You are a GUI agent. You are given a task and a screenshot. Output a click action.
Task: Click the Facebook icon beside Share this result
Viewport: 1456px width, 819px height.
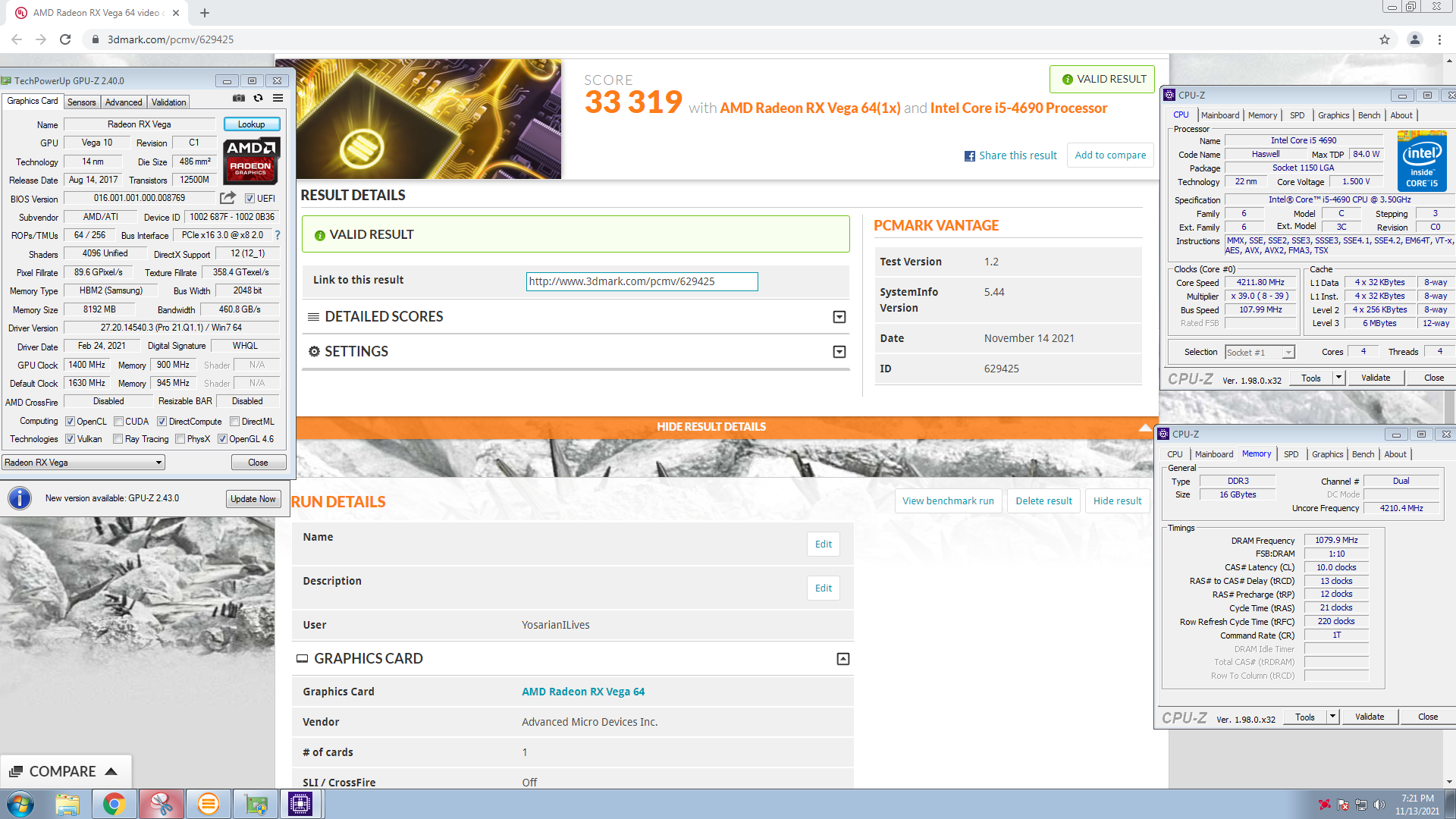coord(970,156)
